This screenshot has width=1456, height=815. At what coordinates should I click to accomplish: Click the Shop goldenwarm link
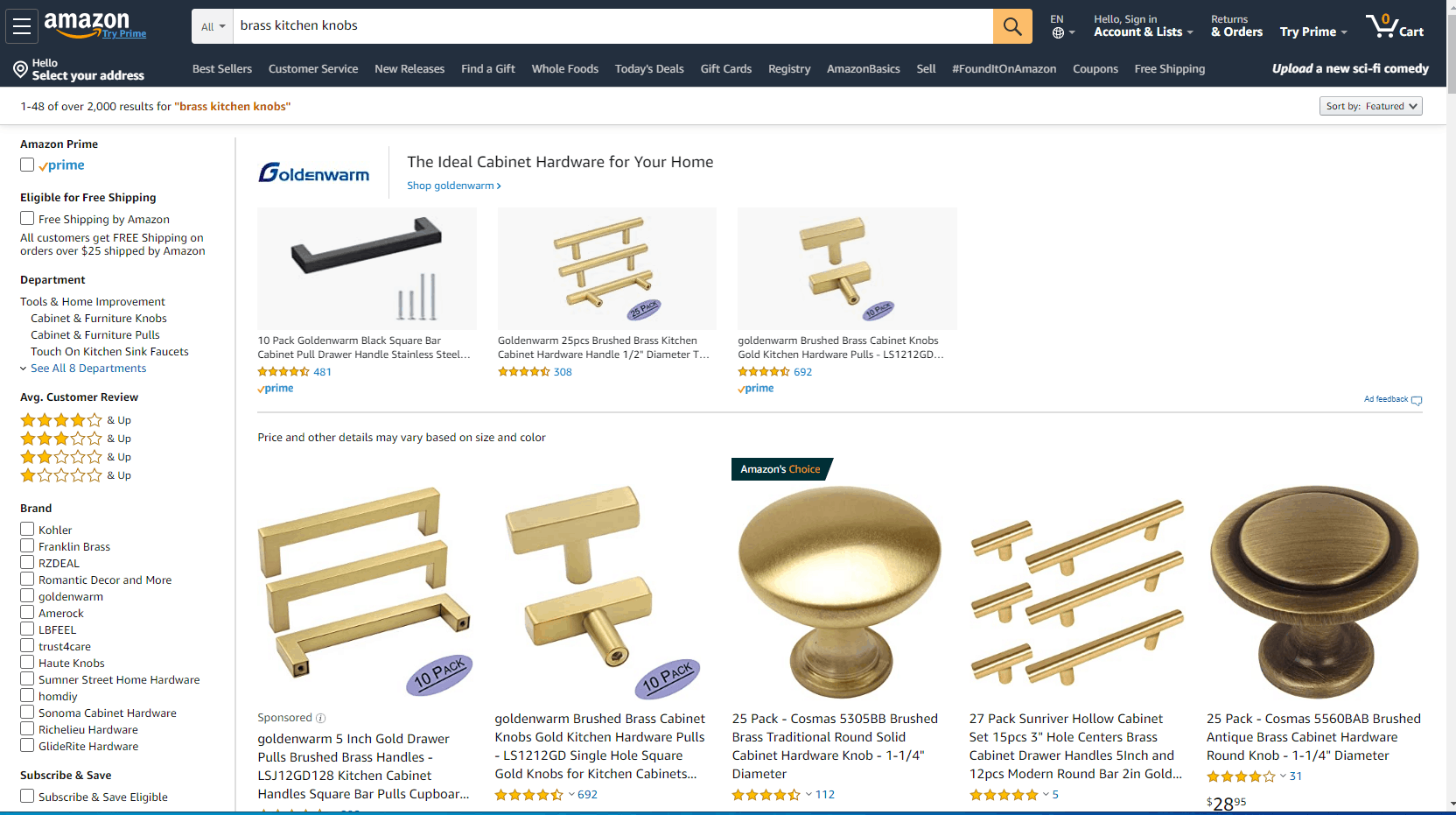point(453,186)
